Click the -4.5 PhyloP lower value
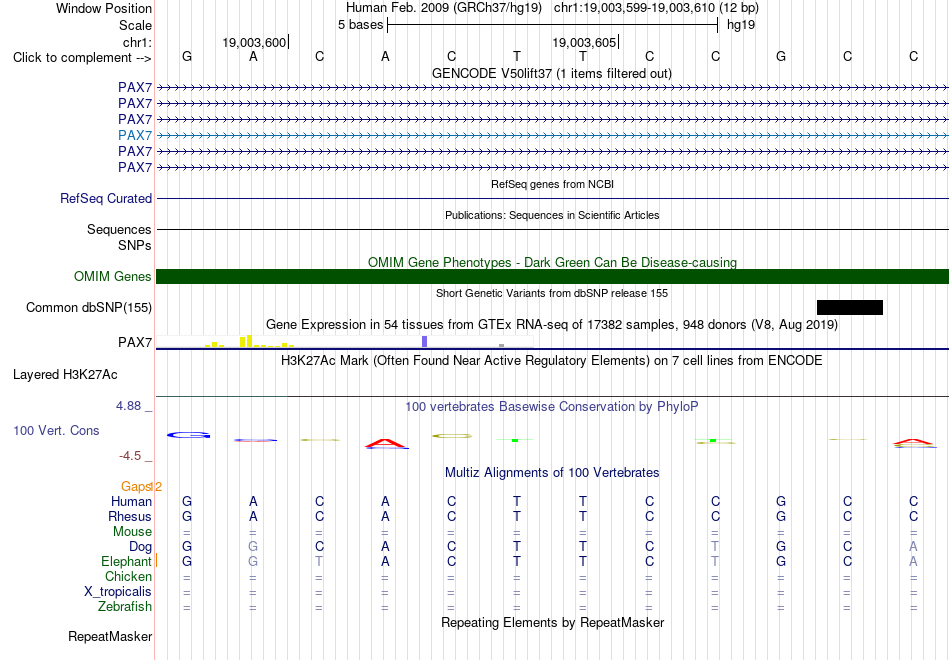This screenshot has width=950, height=660. click(x=130, y=456)
